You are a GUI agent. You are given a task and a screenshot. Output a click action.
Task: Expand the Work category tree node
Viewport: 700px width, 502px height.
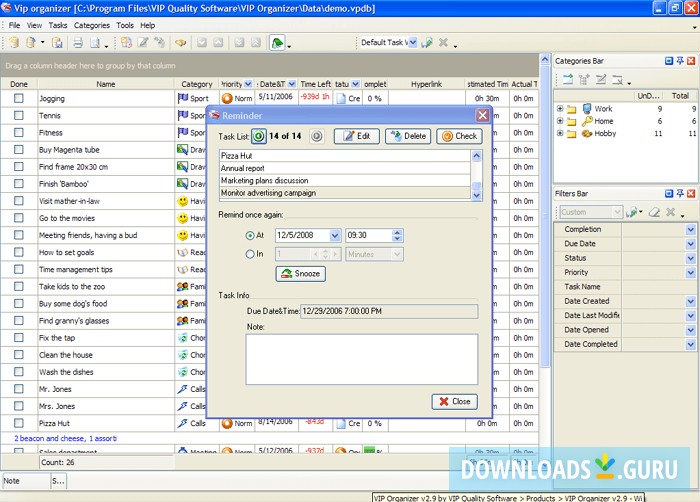[560, 108]
